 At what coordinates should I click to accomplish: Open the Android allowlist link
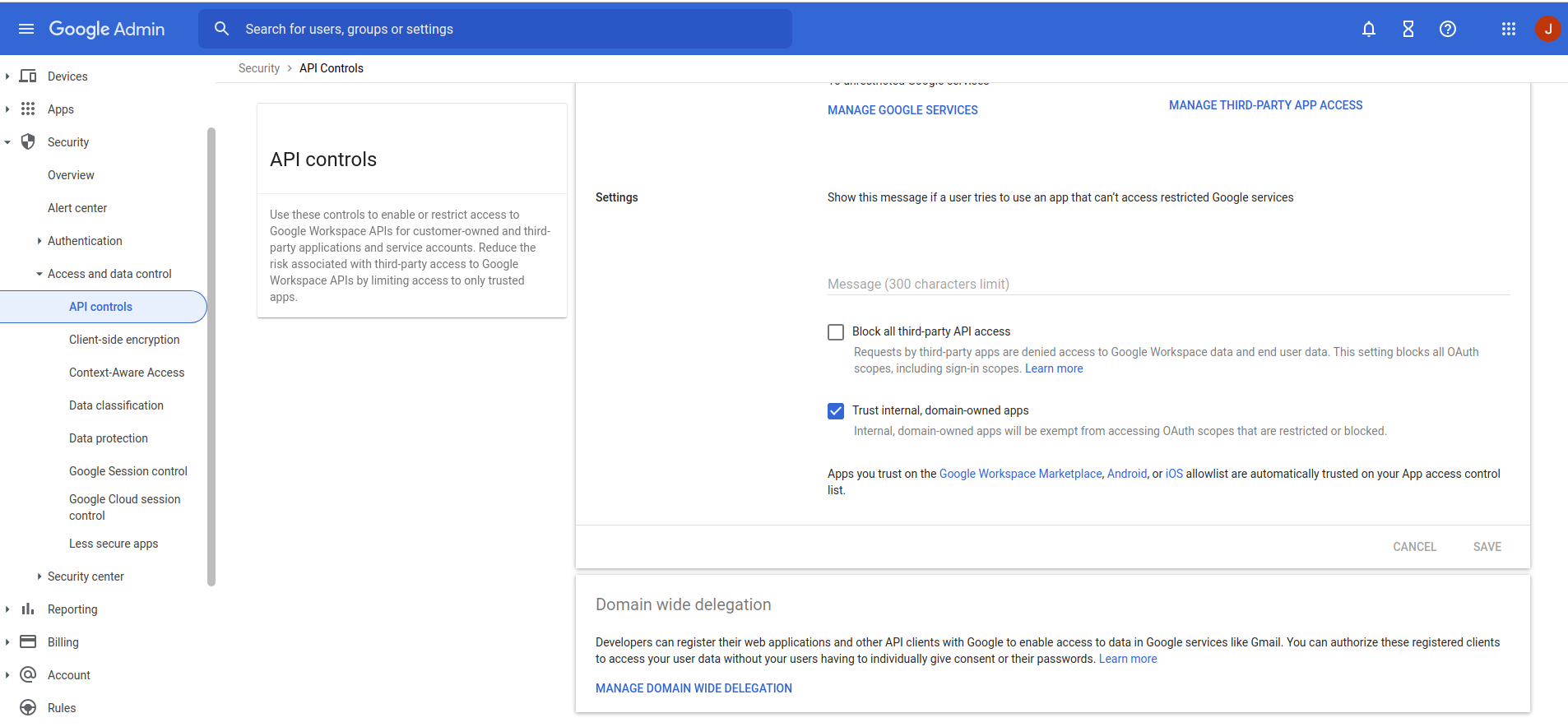coord(1127,474)
